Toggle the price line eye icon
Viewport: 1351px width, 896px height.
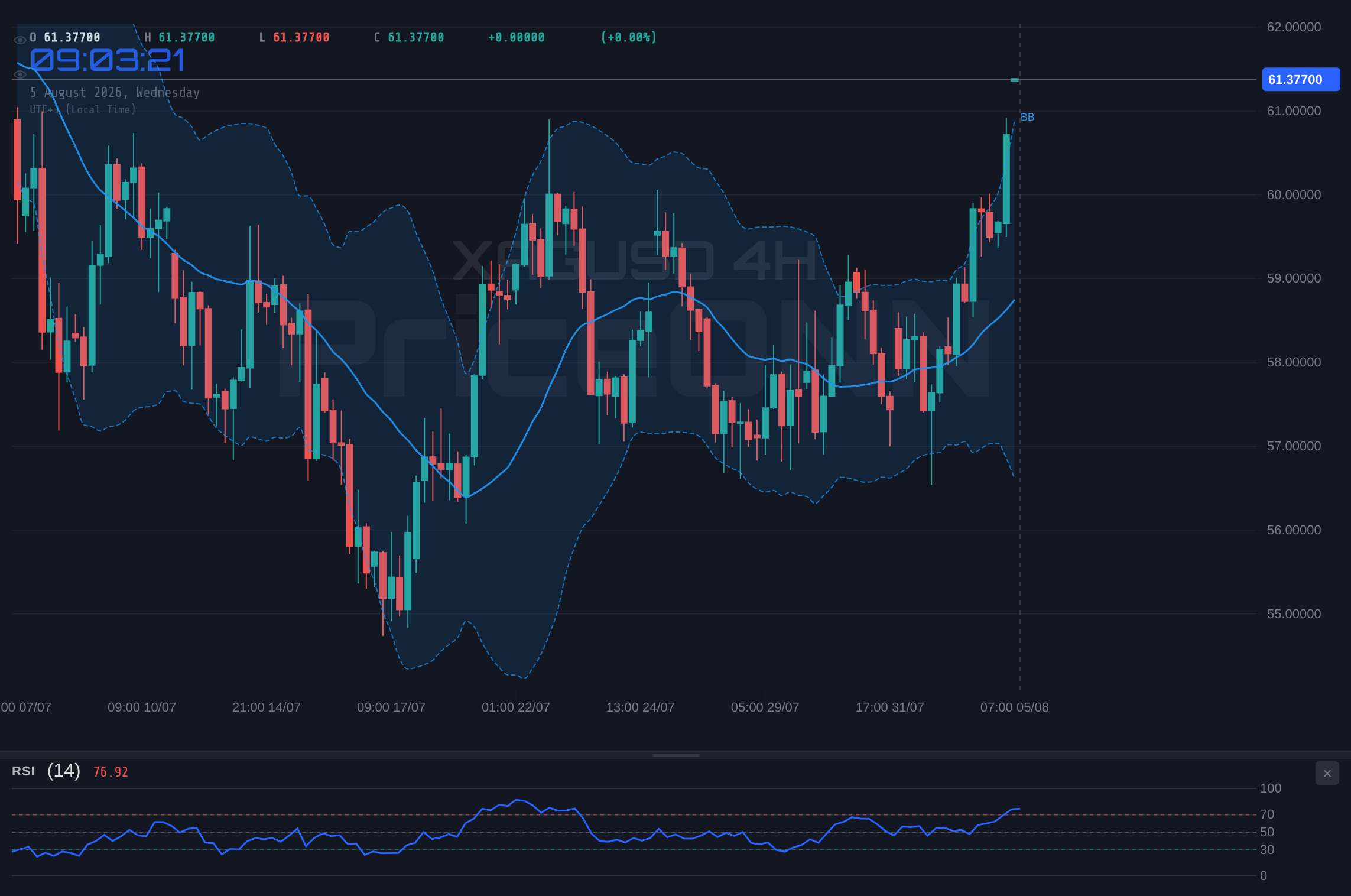point(20,74)
